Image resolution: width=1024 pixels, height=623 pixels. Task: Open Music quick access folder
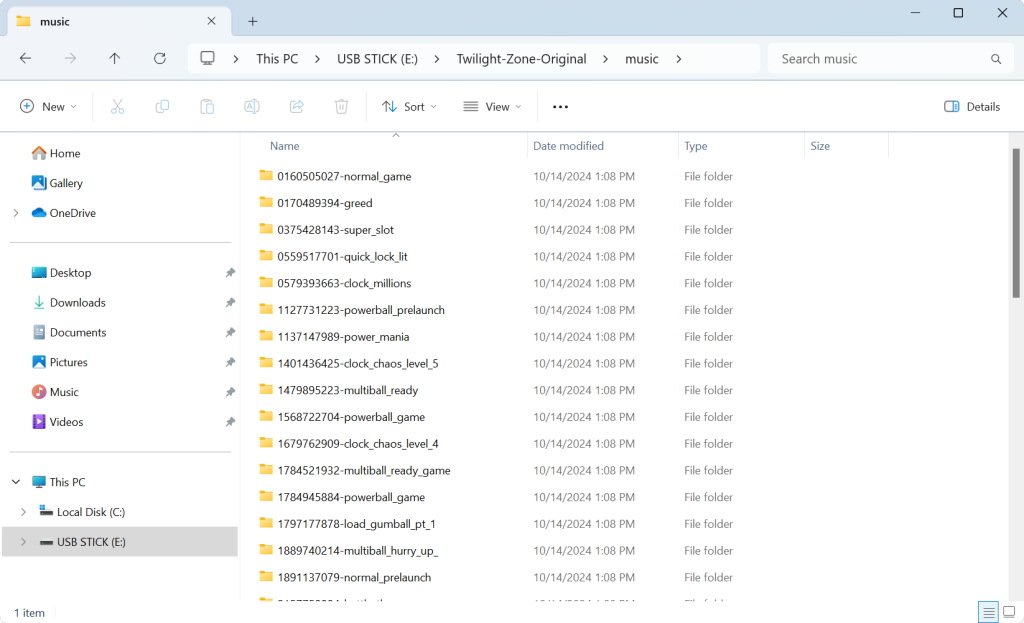coord(55,392)
